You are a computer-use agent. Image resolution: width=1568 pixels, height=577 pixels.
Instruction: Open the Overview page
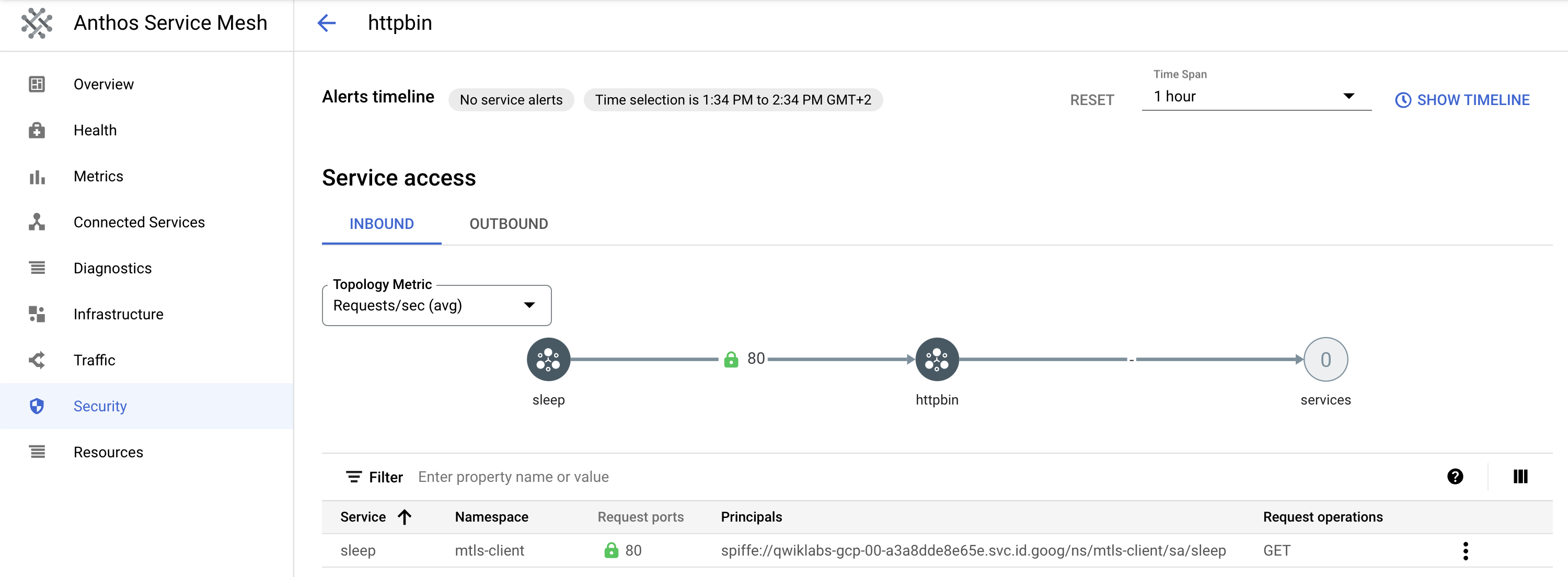(x=146, y=84)
